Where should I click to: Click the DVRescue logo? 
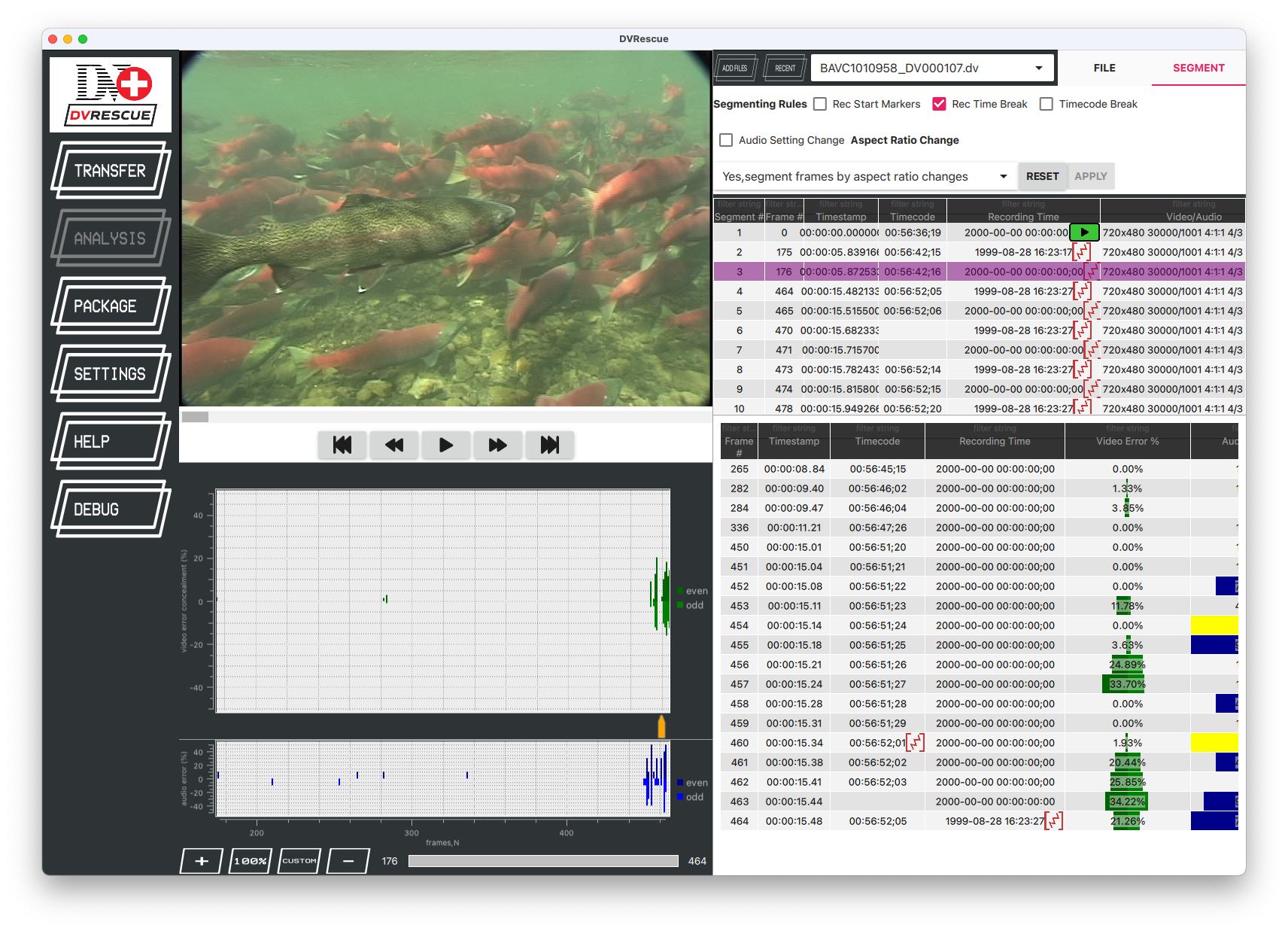tap(110, 93)
